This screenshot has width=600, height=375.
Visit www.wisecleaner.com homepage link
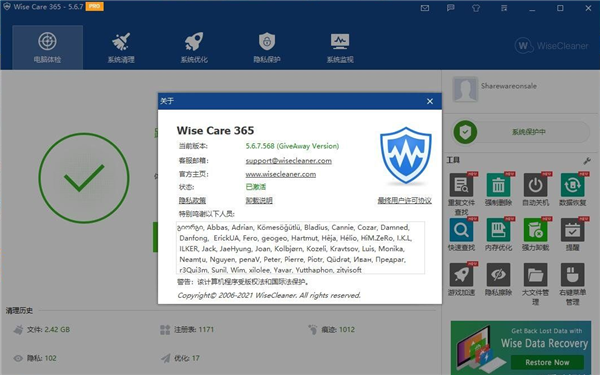pos(280,174)
